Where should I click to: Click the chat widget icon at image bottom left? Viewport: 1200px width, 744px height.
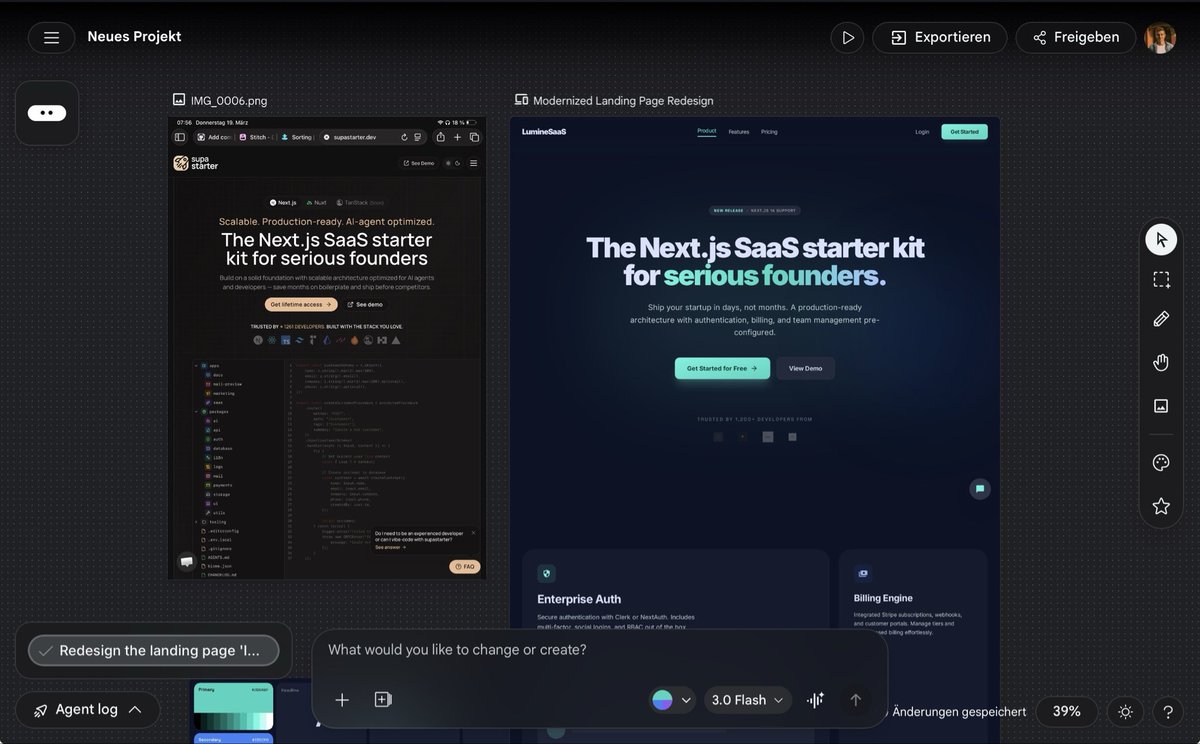click(186, 562)
